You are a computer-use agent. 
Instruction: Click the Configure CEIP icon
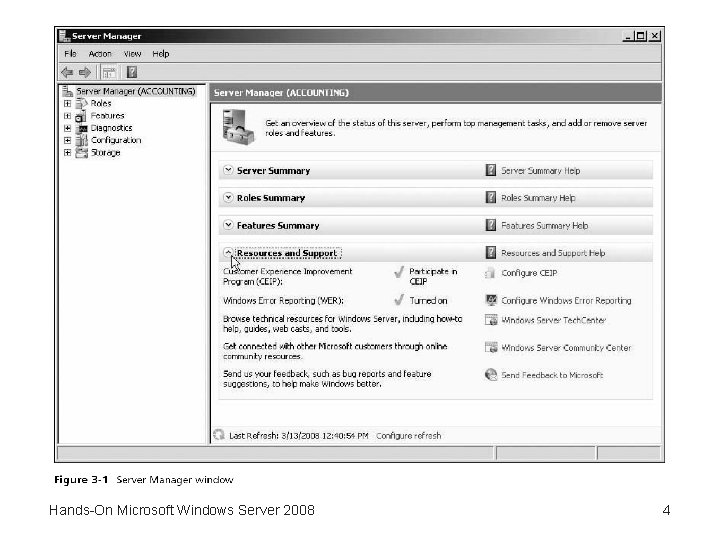[x=490, y=273]
